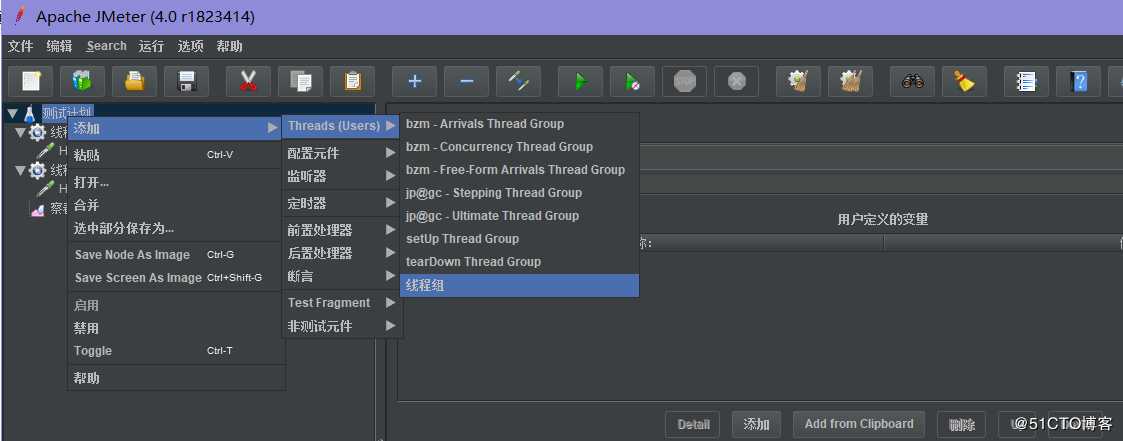Viewport: 1123px width, 441px height.
Task: Save the test plan with floppy icon
Action: pos(187,81)
